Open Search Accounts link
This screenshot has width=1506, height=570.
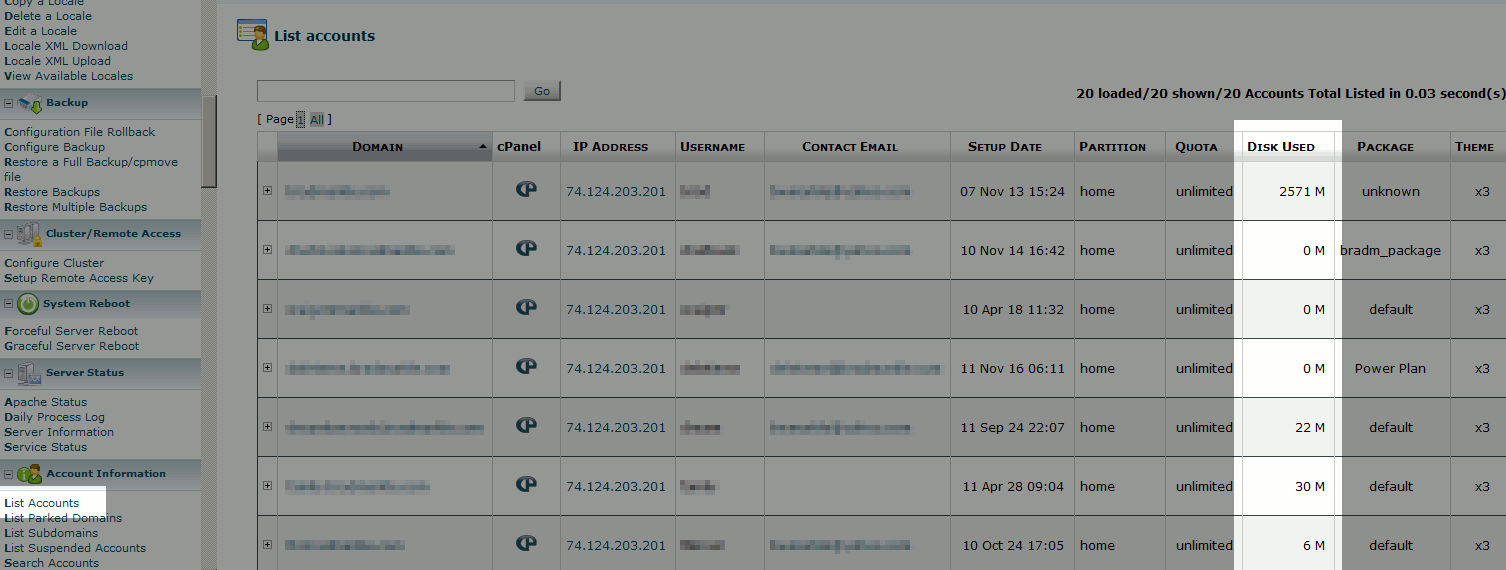52,563
